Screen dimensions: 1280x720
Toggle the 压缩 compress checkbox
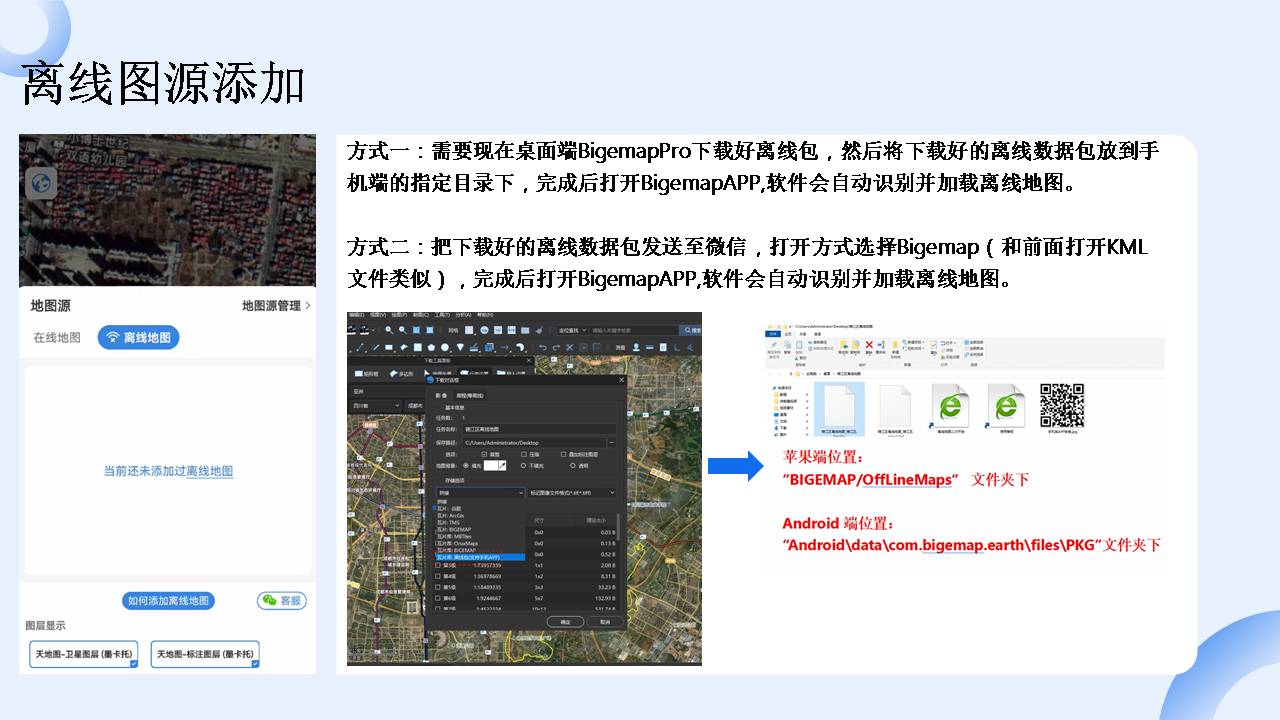coord(523,454)
